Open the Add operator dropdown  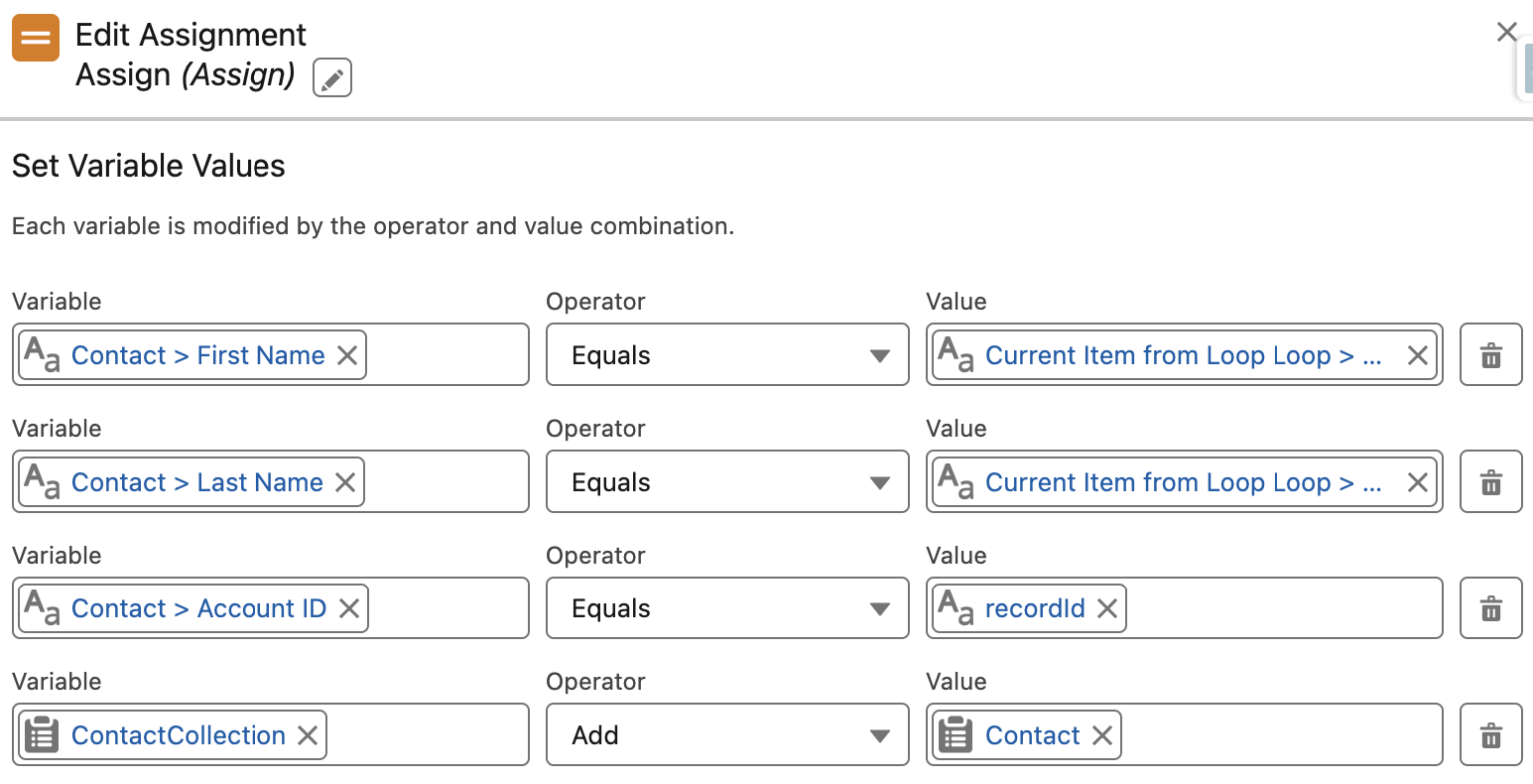pyautogui.click(x=727, y=735)
